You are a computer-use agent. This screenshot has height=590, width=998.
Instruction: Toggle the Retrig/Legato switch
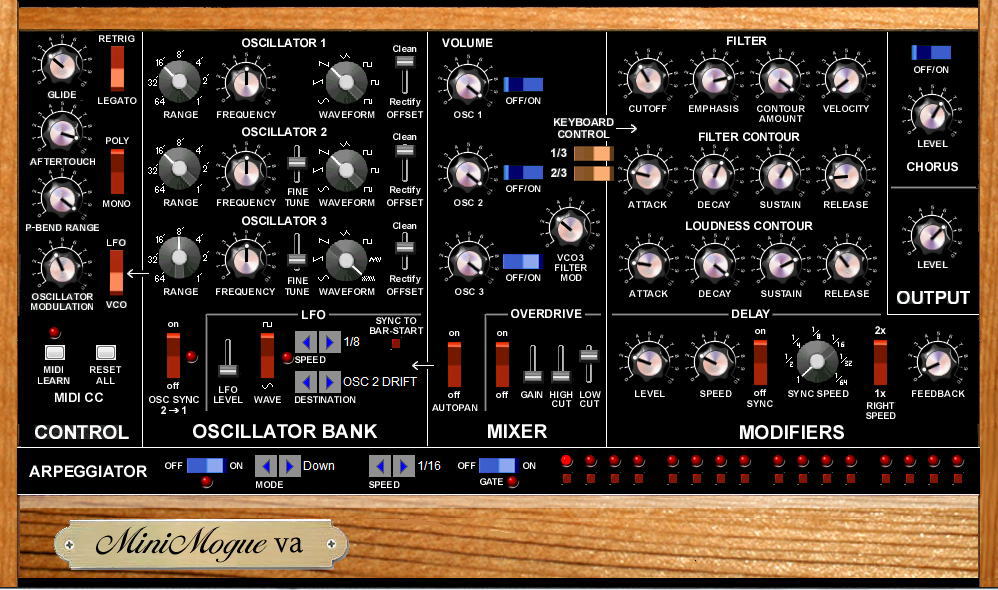[117, 68]
